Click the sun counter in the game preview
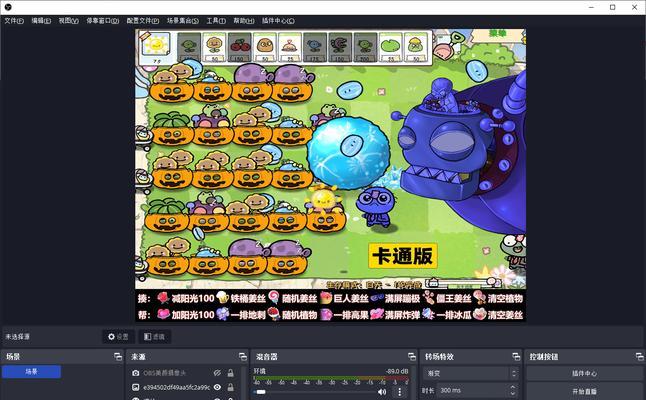The image size is (646, 400). coord(156,49)
